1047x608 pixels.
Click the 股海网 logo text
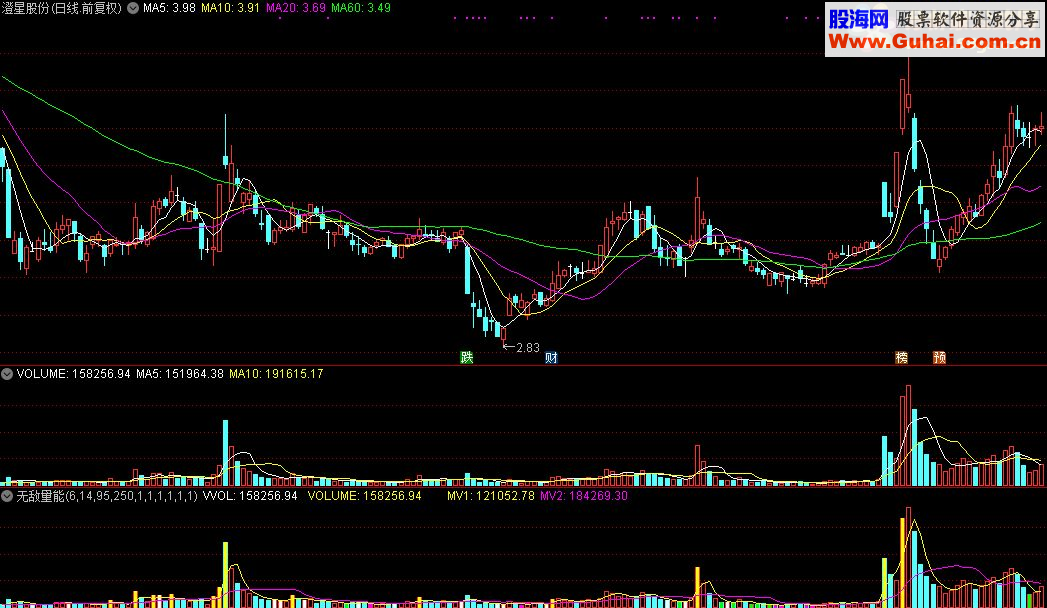tap(858, 19)
